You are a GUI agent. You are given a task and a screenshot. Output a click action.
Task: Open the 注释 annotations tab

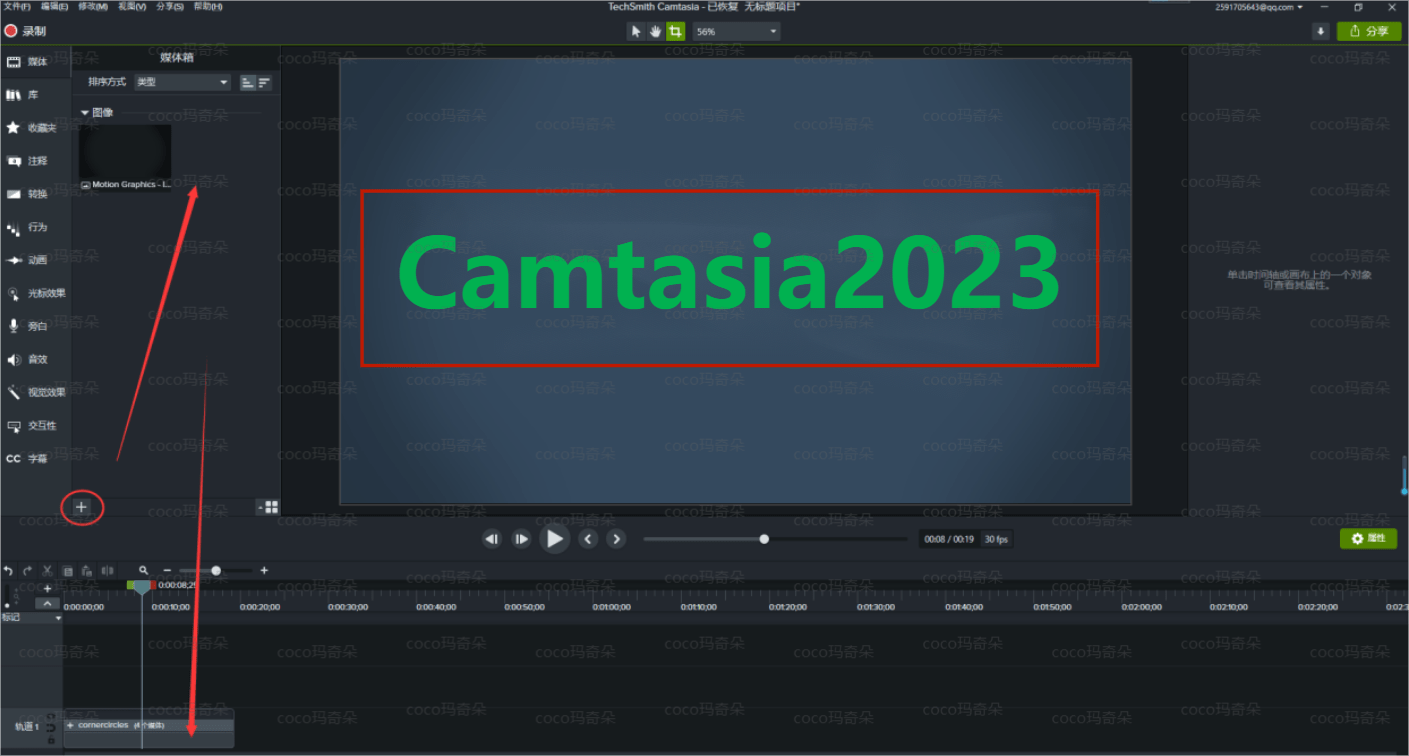click(36, 161)
